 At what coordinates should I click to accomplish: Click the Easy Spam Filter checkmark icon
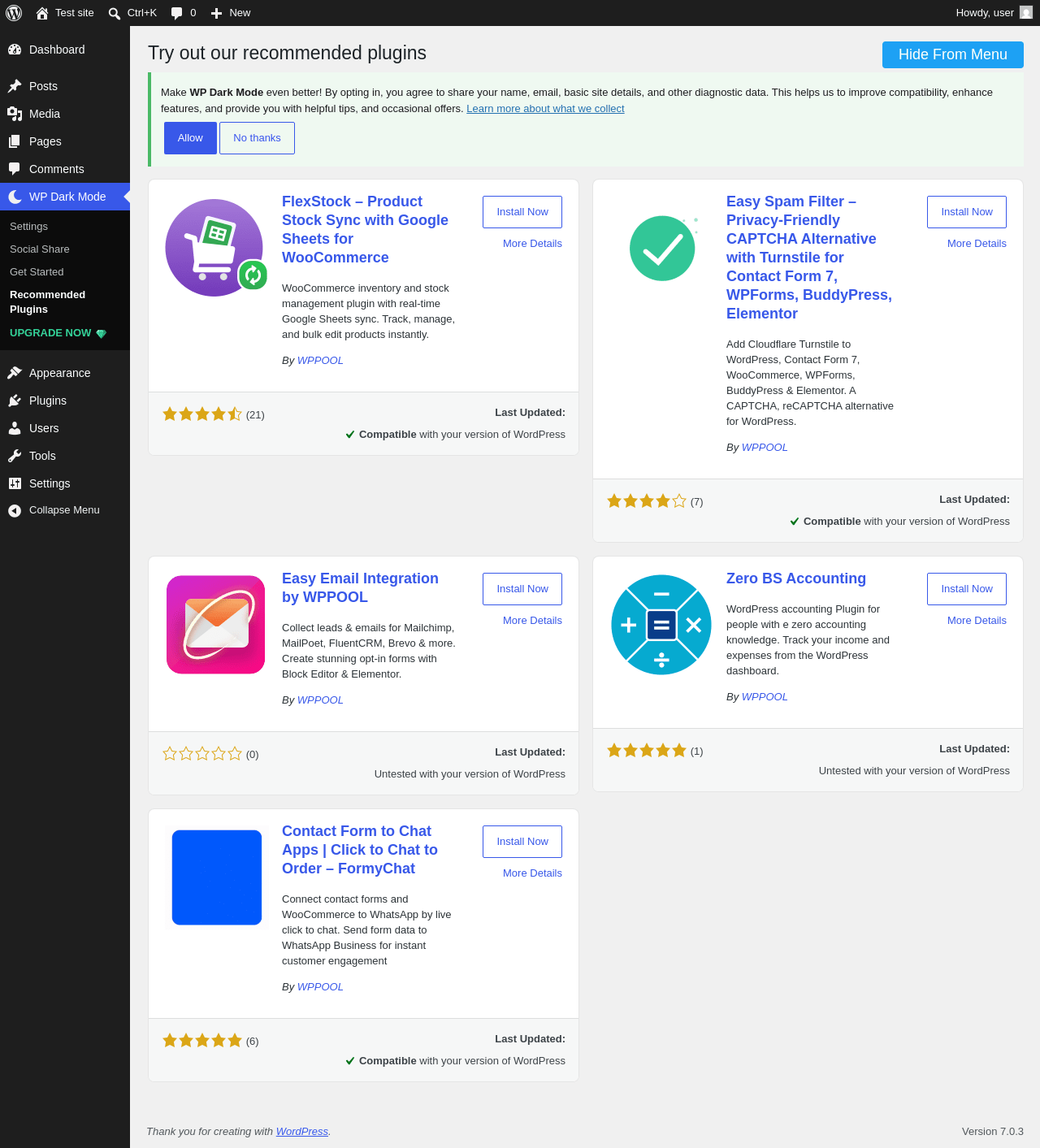tap(662, 248)
